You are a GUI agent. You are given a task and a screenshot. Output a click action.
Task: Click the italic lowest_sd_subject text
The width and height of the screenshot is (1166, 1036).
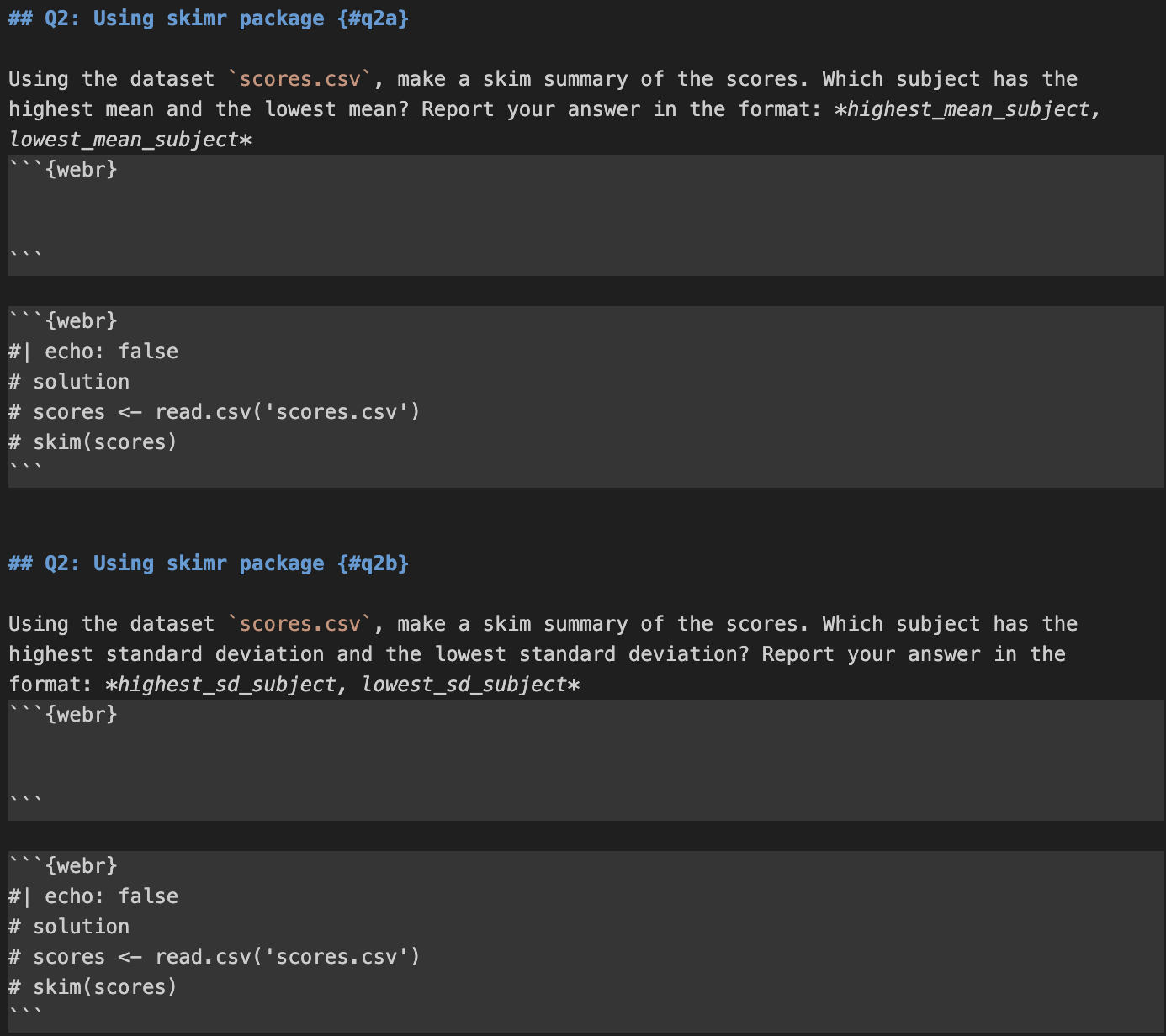click(x=464, y=684)
